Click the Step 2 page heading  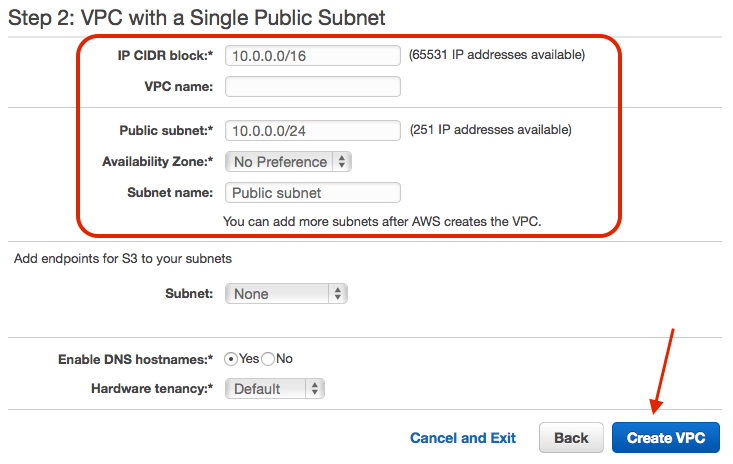[x=196, y=17]
